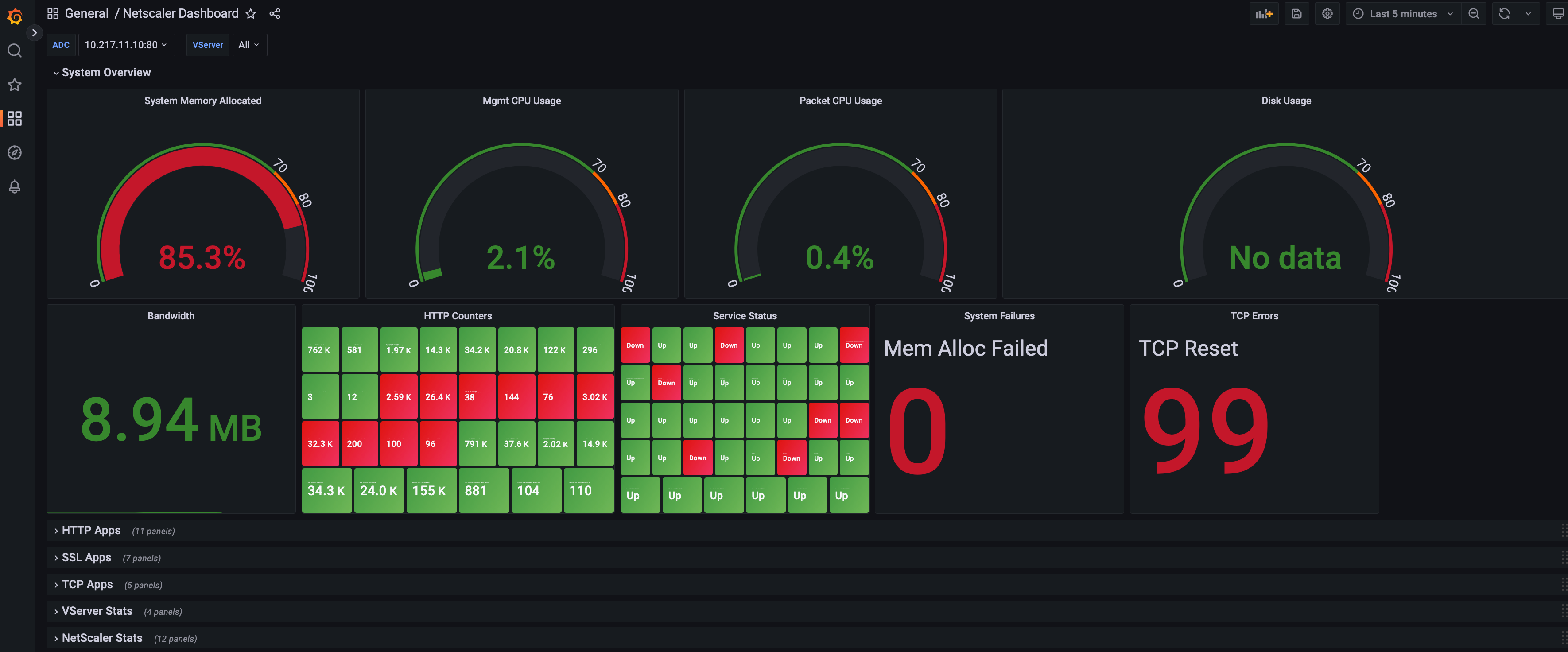Open dashboard settings gear
Viewport: 1568px width, 652px height.
[1327, 13]
